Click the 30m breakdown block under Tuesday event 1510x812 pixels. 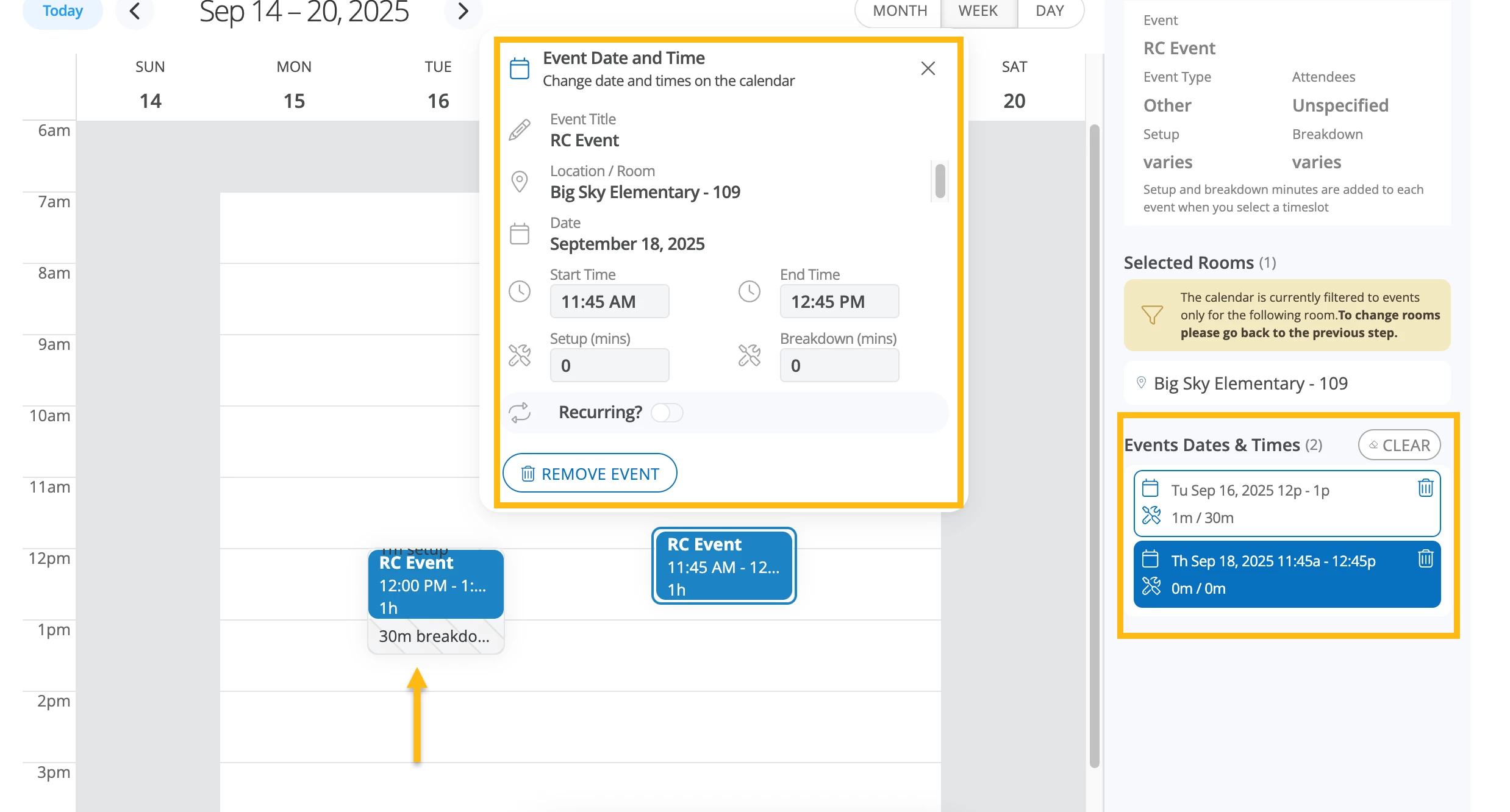coord(435,636)
